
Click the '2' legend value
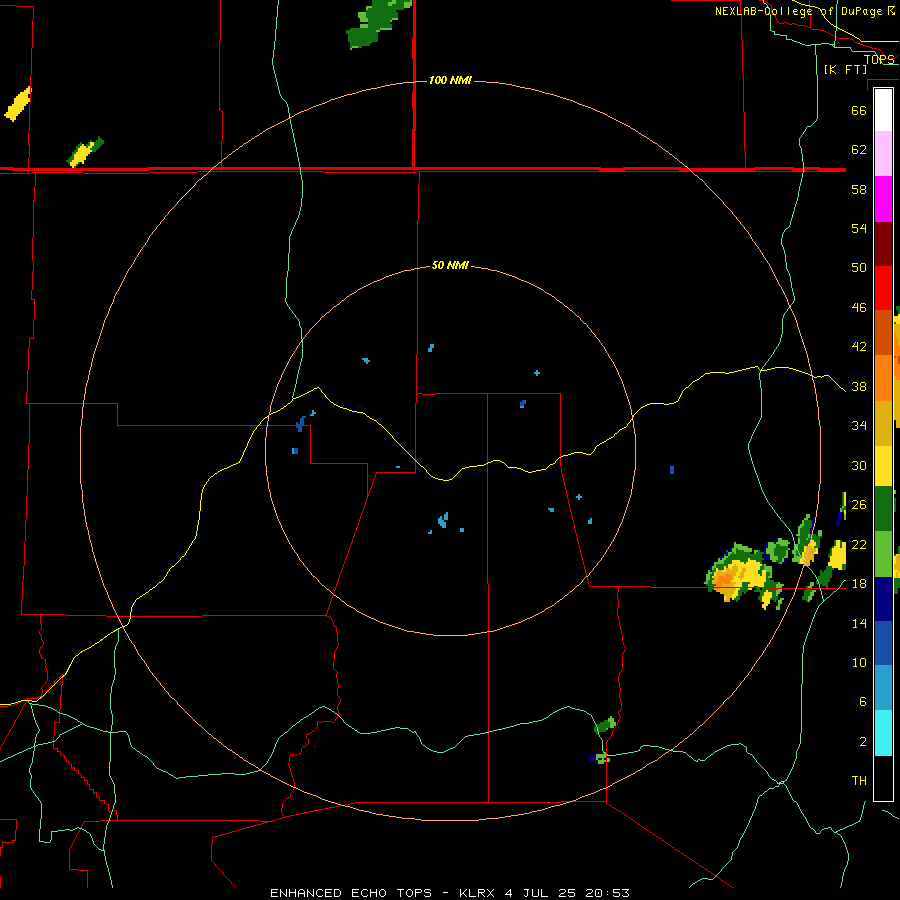pyautogui.click(x=862, y=742)
